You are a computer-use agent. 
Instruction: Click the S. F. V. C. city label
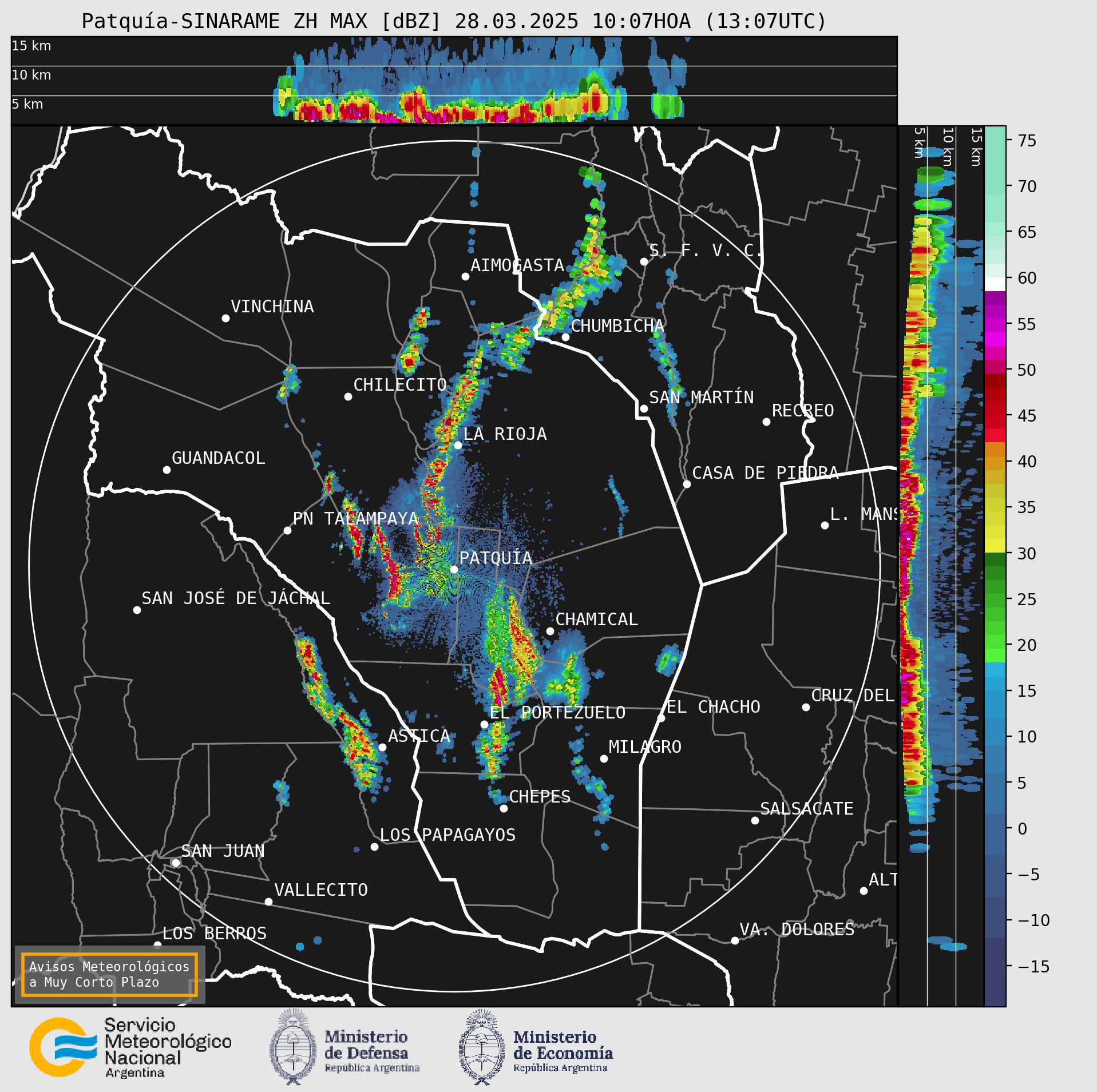tap(705, 250)
